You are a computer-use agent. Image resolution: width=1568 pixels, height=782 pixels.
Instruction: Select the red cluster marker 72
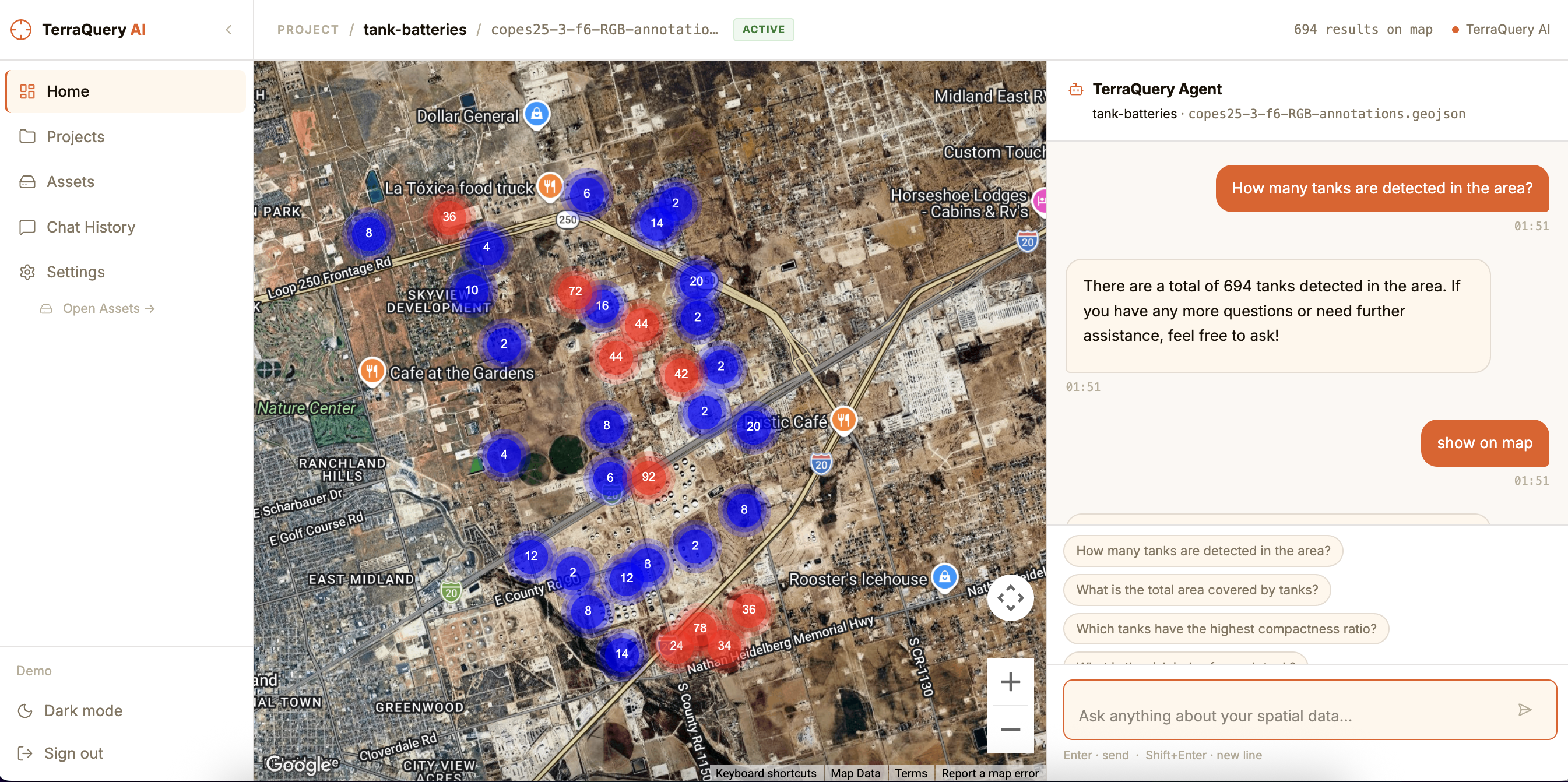(x=575, y=291)
